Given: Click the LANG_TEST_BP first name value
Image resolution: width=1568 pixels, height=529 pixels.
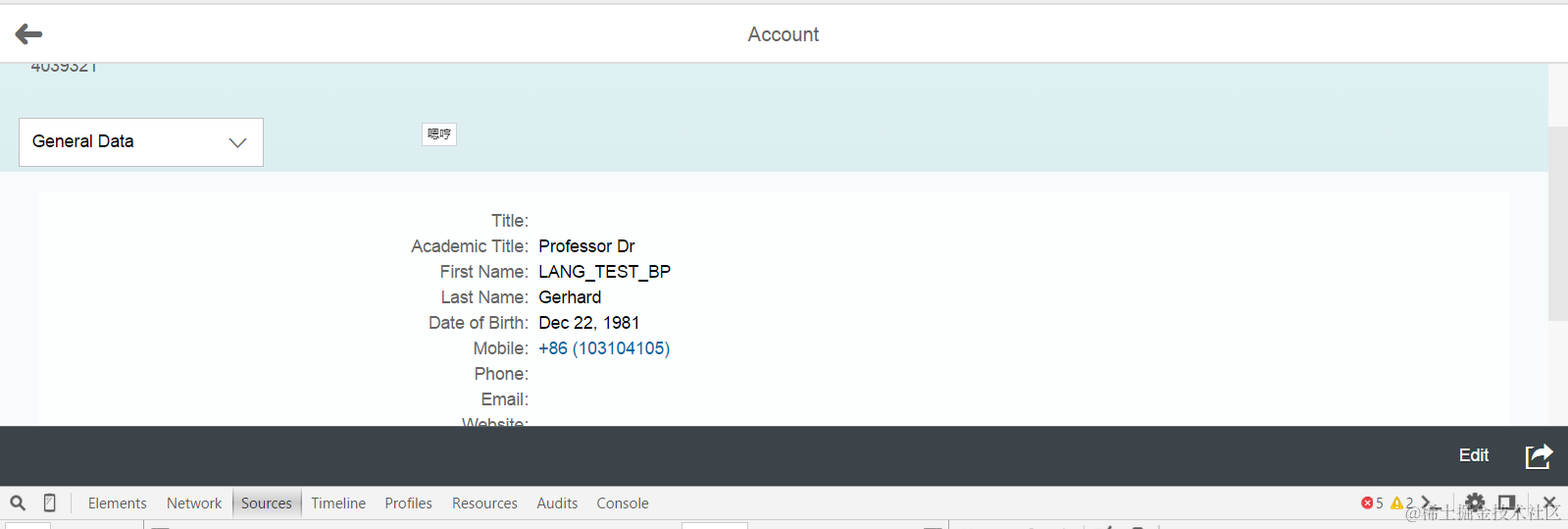Looking at the screenshot, I should pyautogui.click(x=604, y=272).
